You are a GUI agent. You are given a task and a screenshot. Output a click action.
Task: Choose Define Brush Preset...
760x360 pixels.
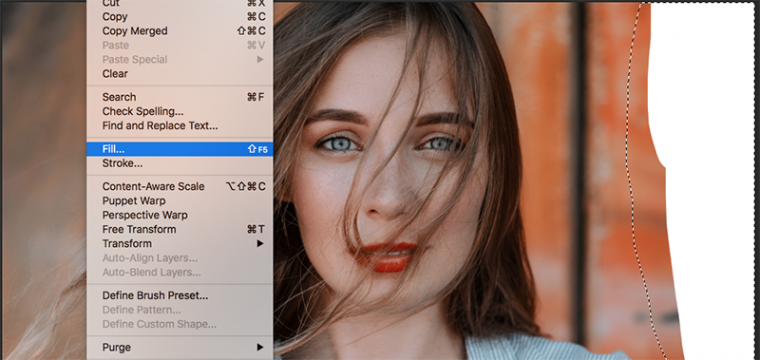click(180, 296)
